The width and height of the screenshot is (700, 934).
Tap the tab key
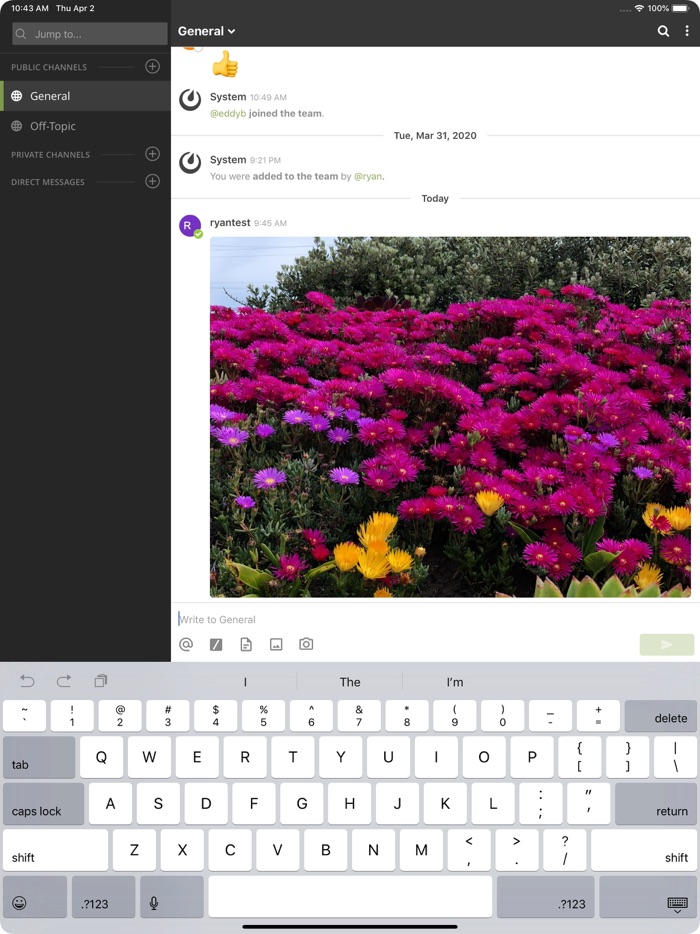(x=39, y=757)
